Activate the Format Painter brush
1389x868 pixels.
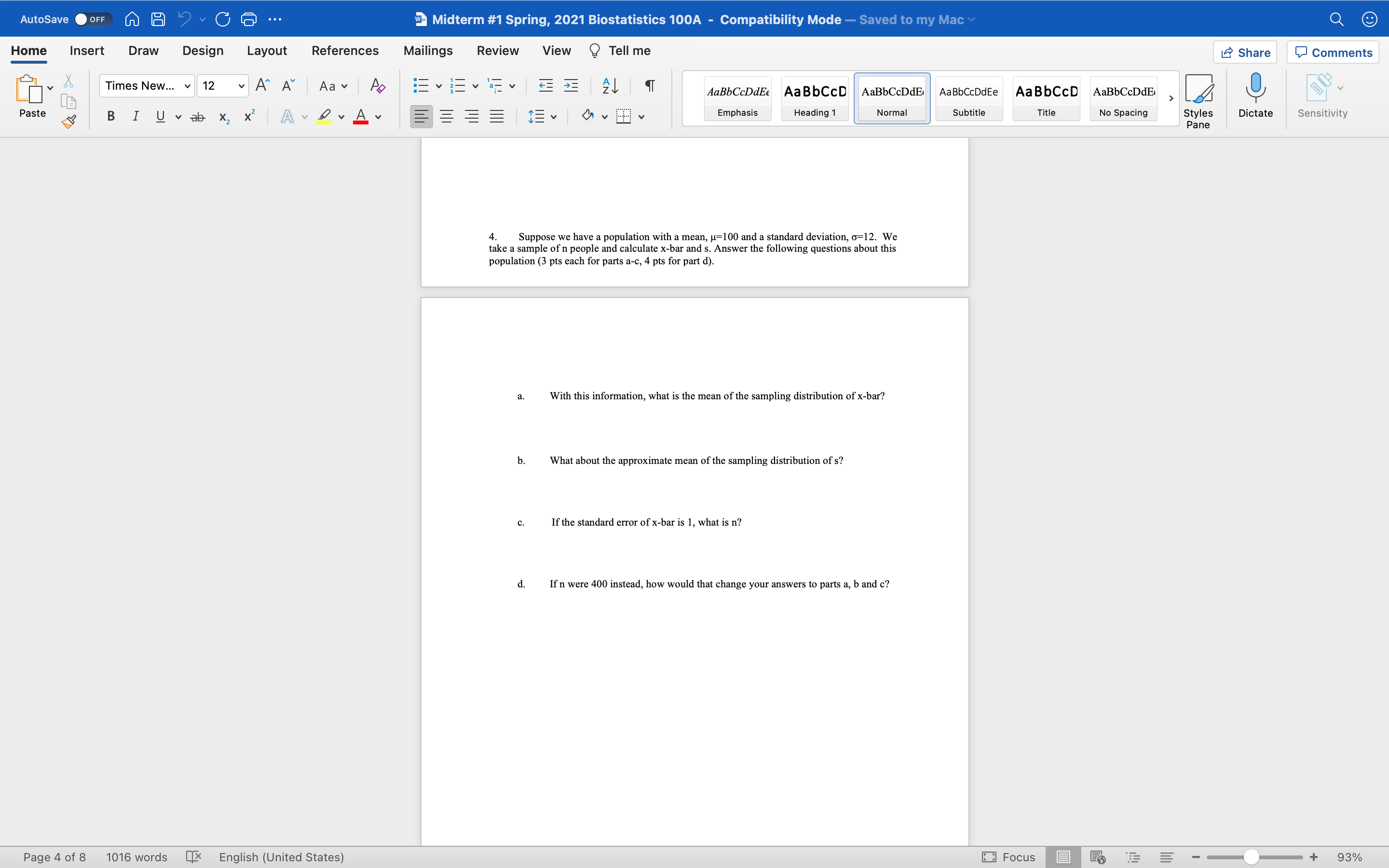(68, 121)
